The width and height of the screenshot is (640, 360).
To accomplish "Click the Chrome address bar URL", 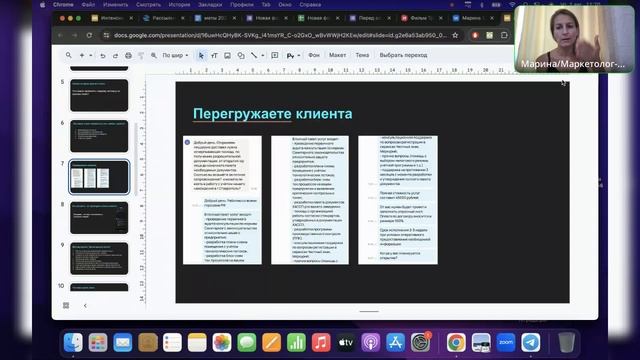I will [280, 36].
